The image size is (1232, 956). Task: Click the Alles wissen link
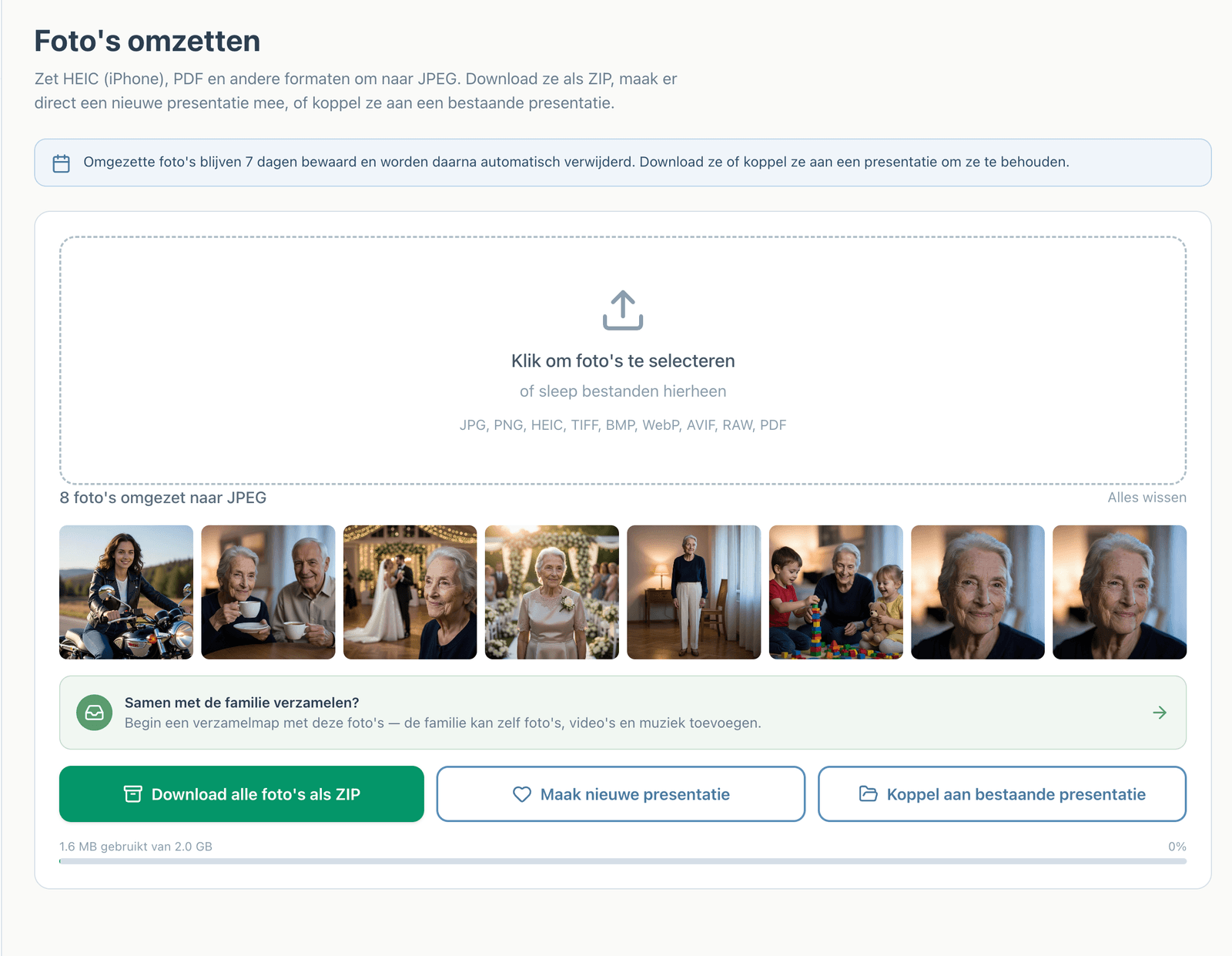pos(1147,498)
